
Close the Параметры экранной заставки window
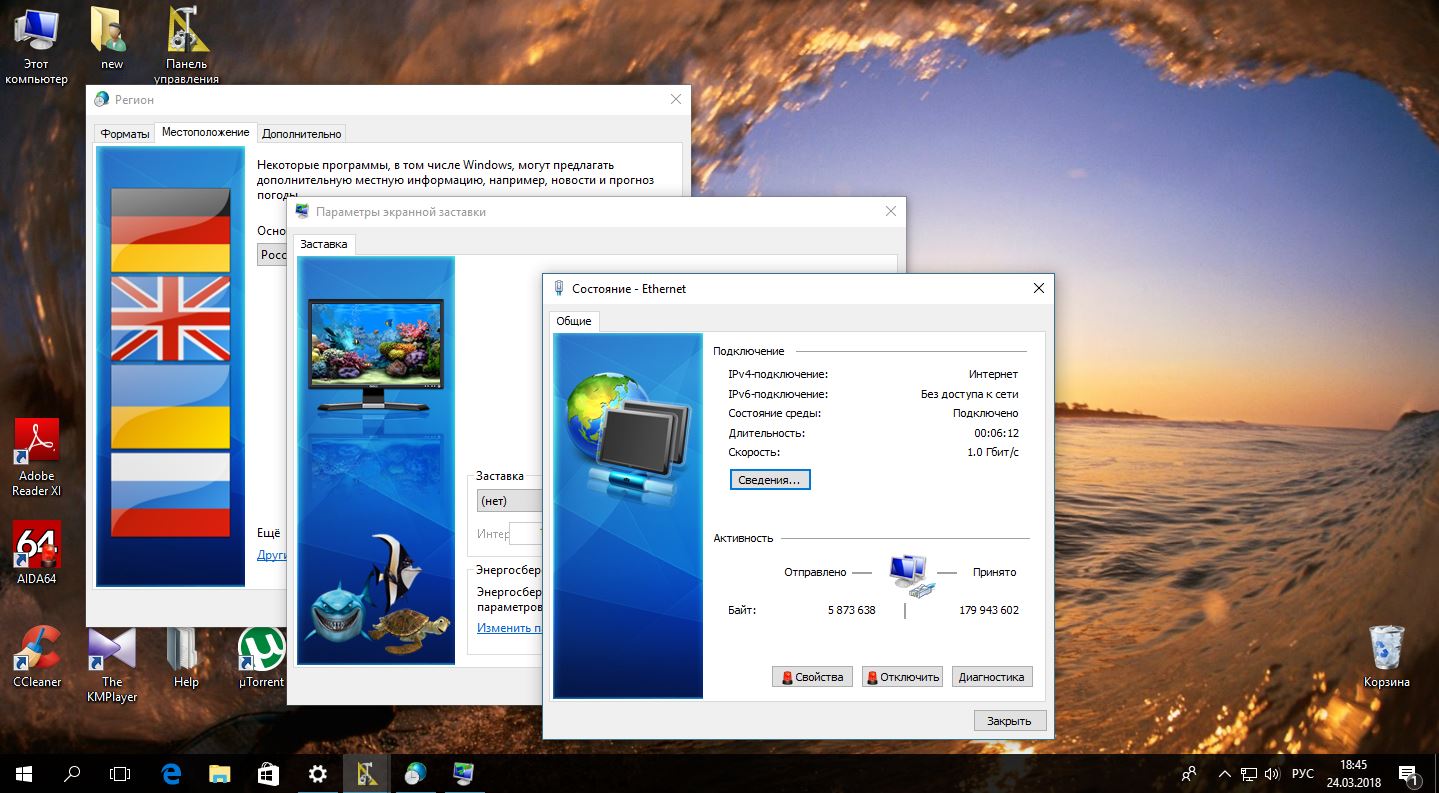[891, 211]
